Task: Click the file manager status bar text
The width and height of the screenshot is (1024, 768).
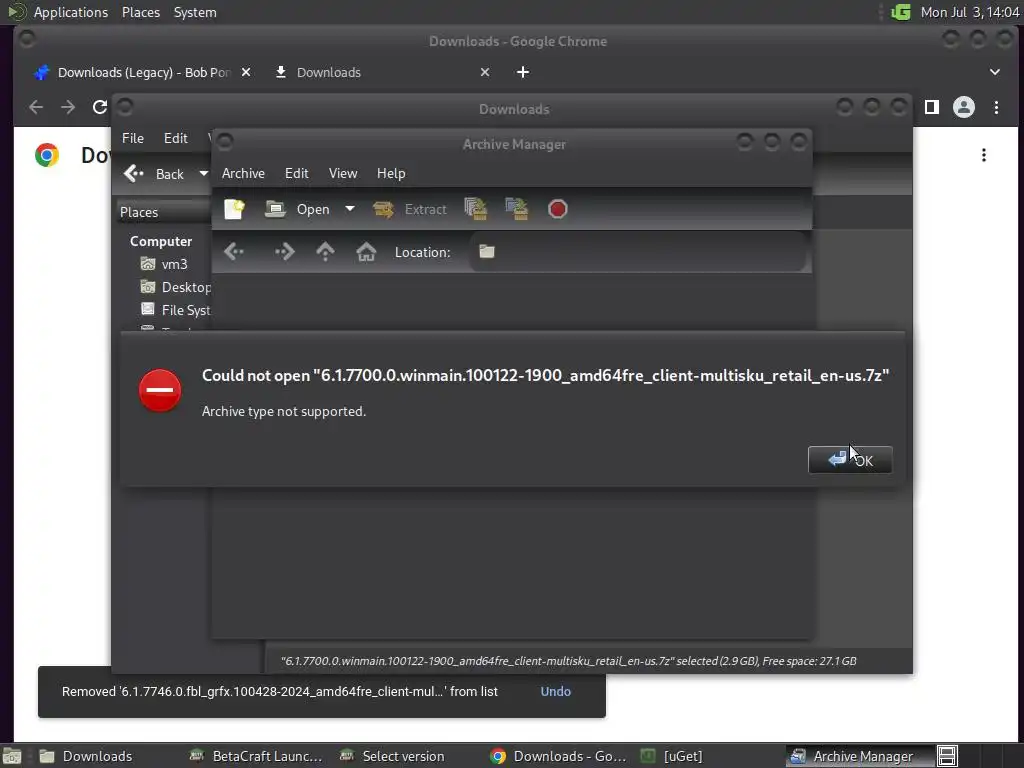Action: (x=568, y=661)
